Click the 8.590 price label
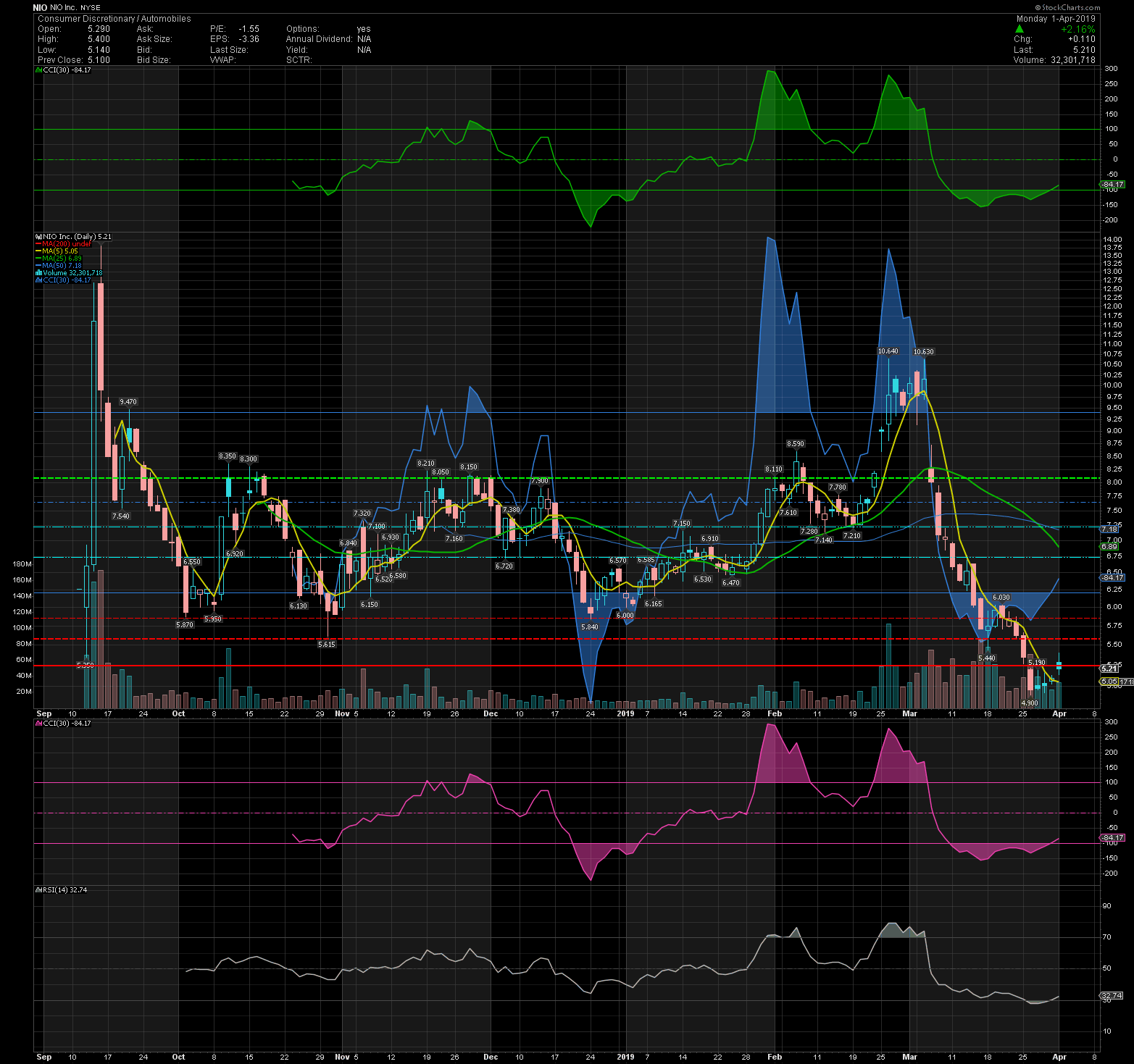 pos(796,444)
